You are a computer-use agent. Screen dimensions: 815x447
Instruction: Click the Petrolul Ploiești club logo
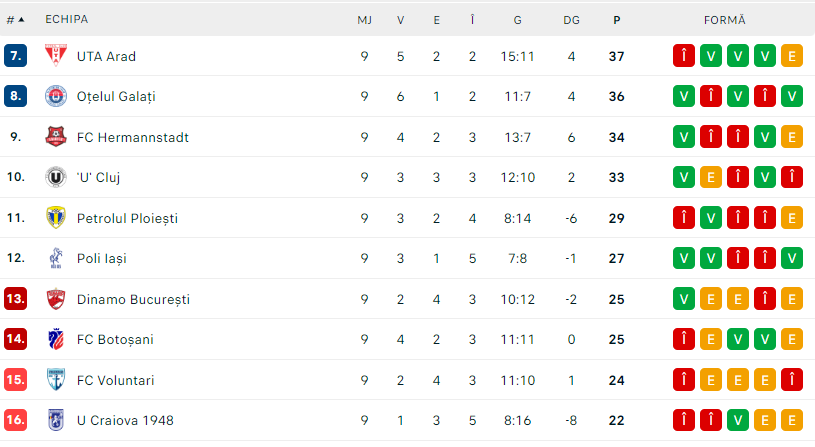[55, 218]
